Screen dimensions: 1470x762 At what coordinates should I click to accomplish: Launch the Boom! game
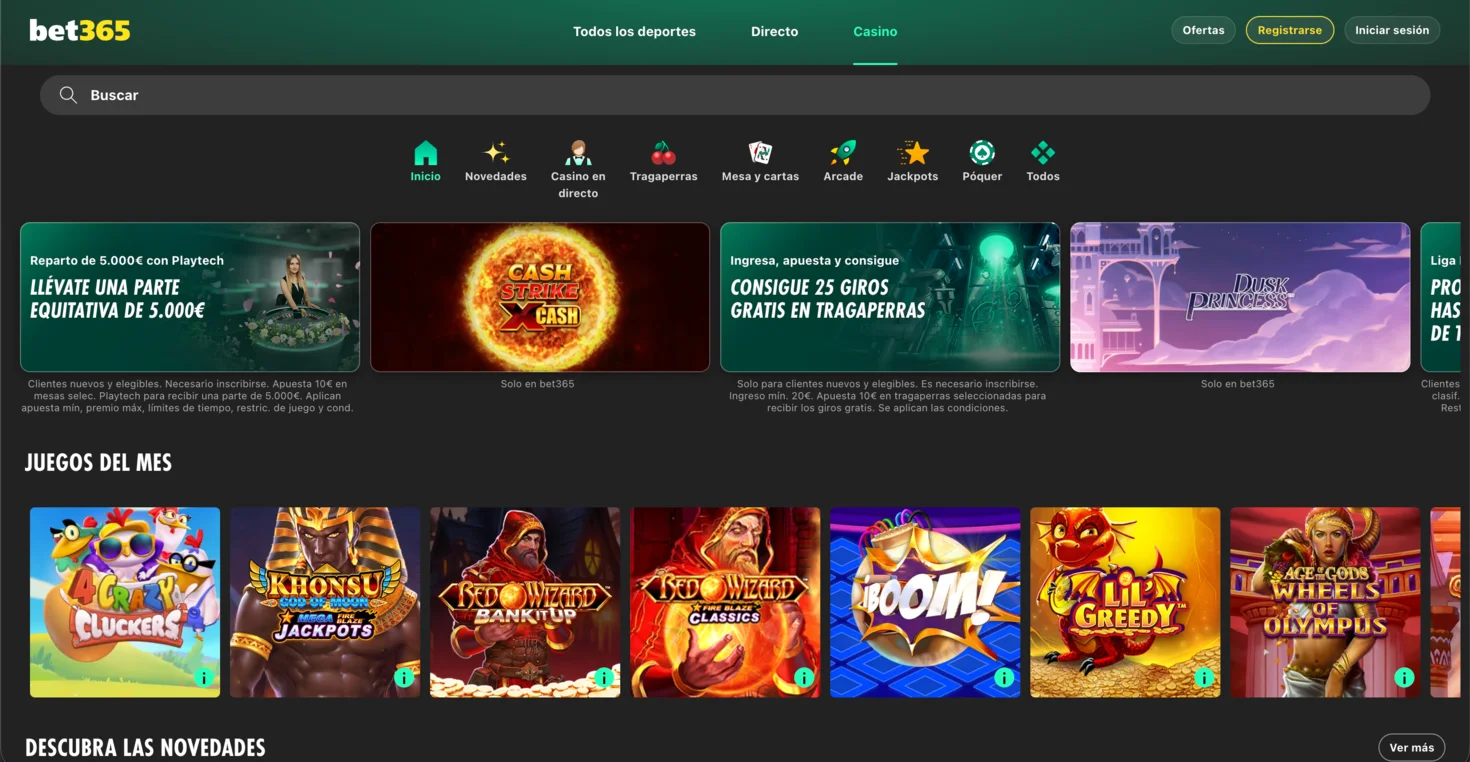(x=925, y=602)
